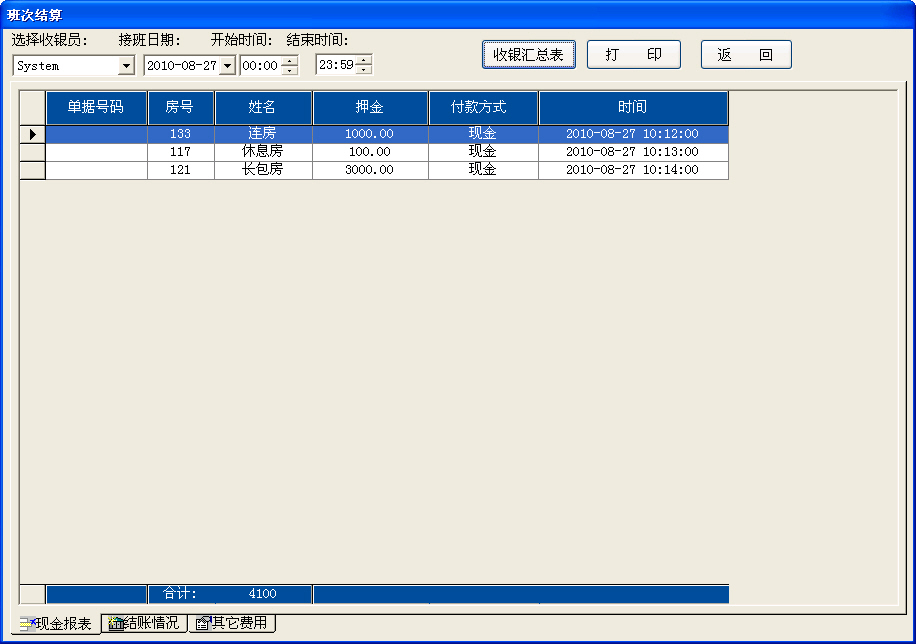The height and width of the screenshot is (644, 916).
Task: Decrease end time with down spinner arrow
Action: 364,70
